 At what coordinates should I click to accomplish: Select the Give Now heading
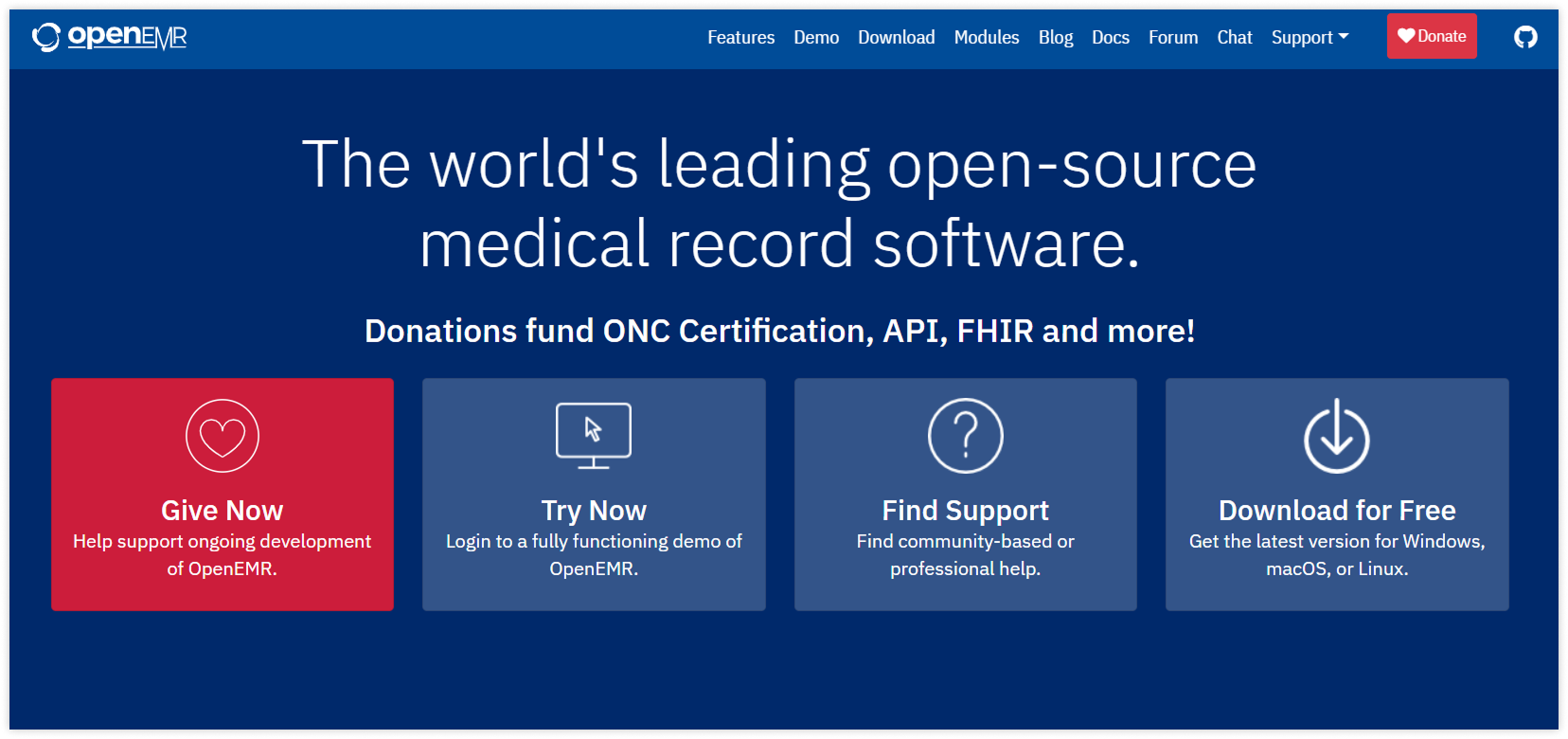tap(223, 511)
